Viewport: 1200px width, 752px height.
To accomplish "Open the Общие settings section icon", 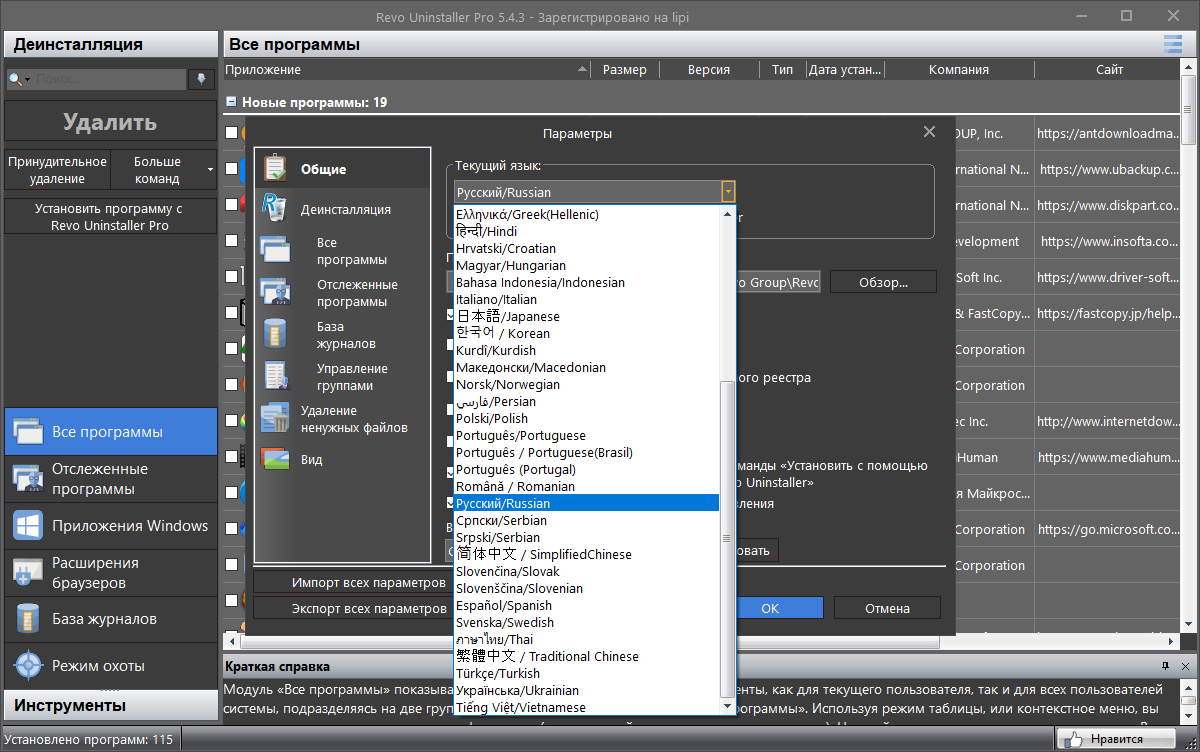I will click(x=275, y=169).
